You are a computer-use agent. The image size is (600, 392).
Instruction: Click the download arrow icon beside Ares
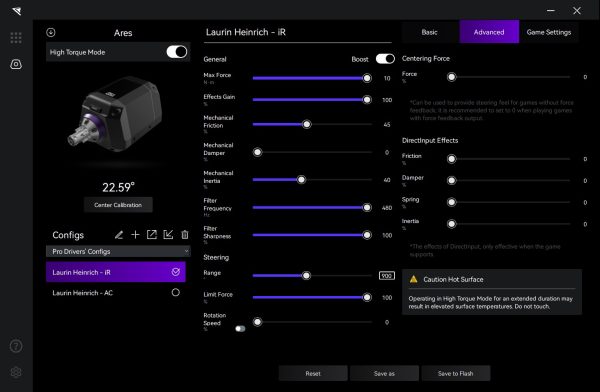pos(51,33)
